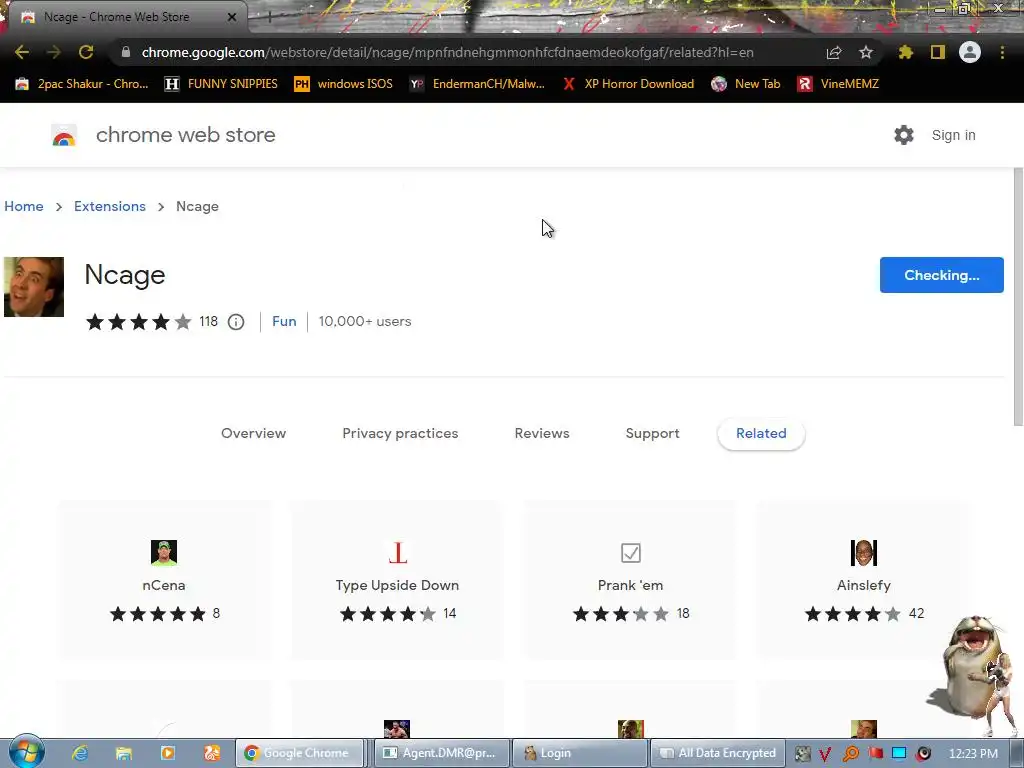Open the share page icon in address bar
This screenshot has width=1024, height=768.
point(834,53)
